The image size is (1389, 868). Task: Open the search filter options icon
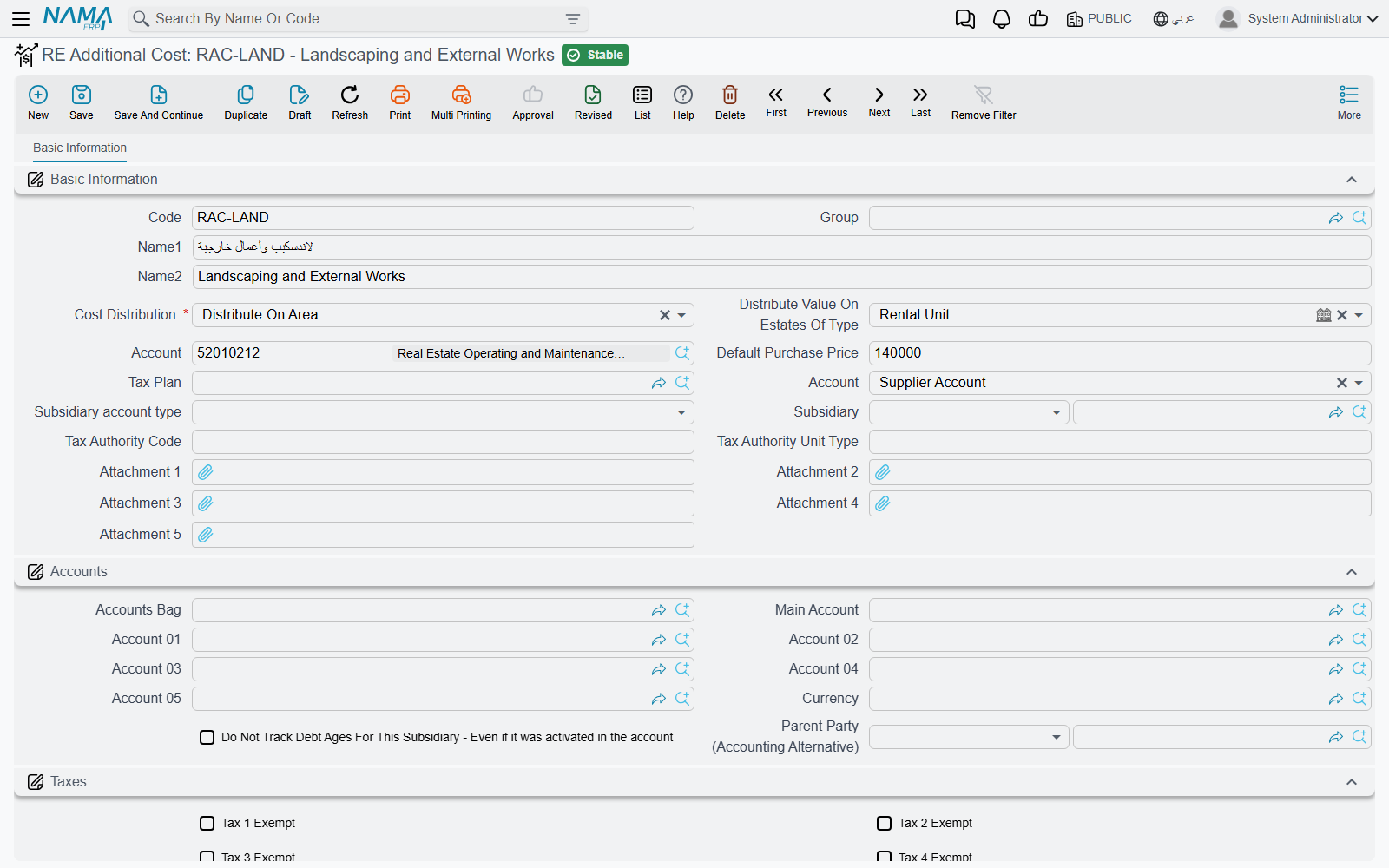[x=573, y=19]
